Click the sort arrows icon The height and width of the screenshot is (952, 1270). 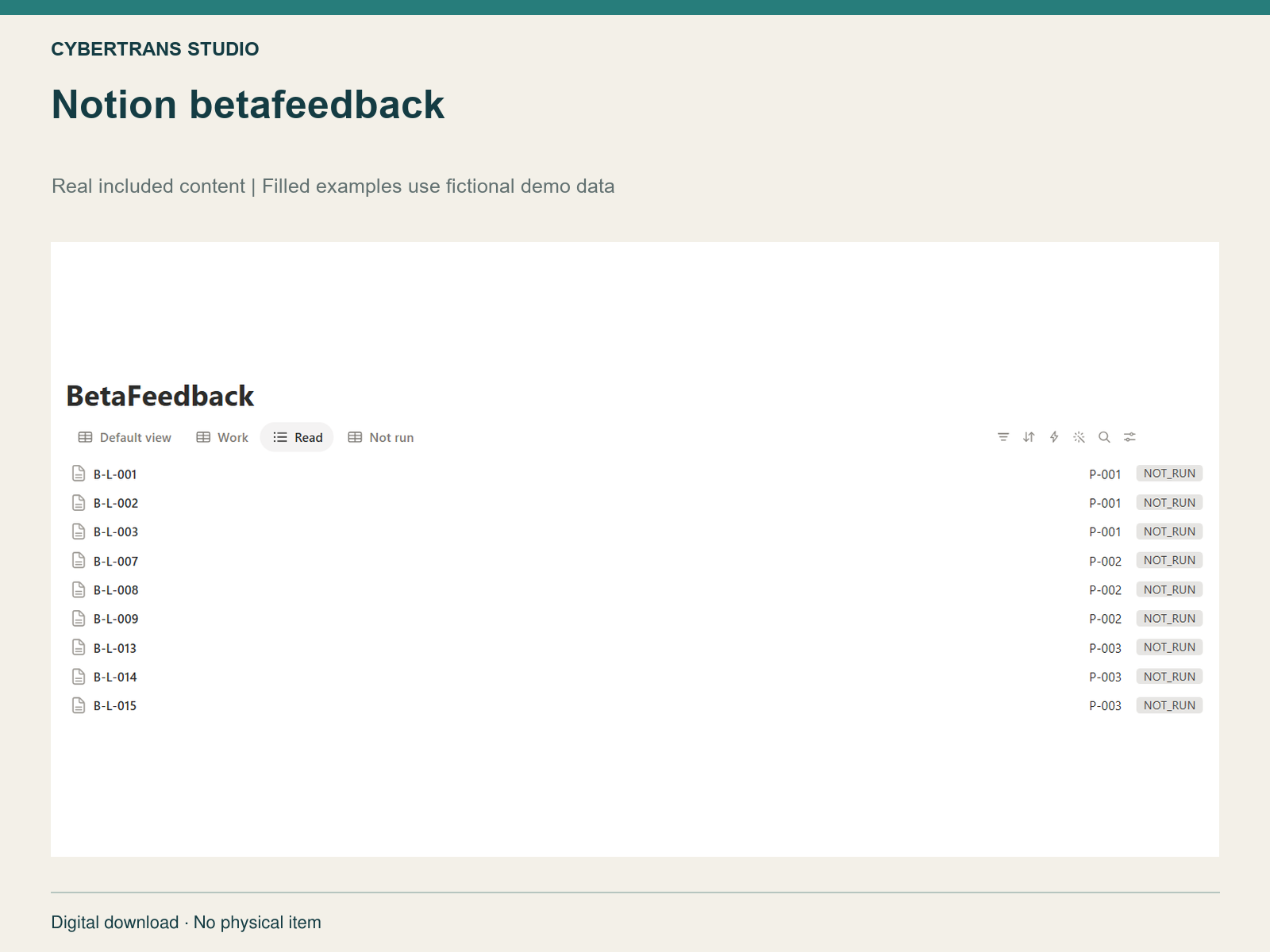(x=1029, y=437)
